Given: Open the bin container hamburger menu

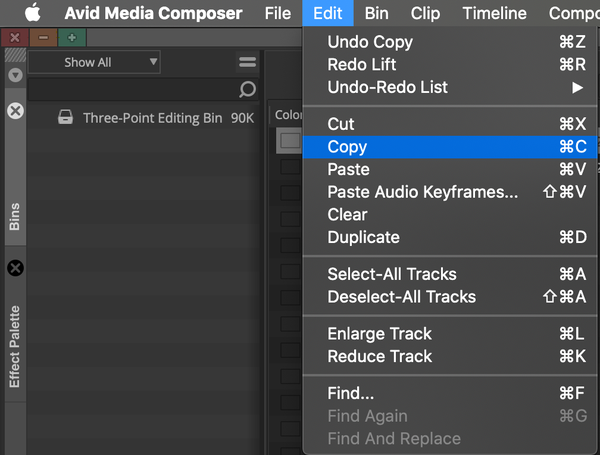Looking at the screenshot, I should click(x=247, y=63).
